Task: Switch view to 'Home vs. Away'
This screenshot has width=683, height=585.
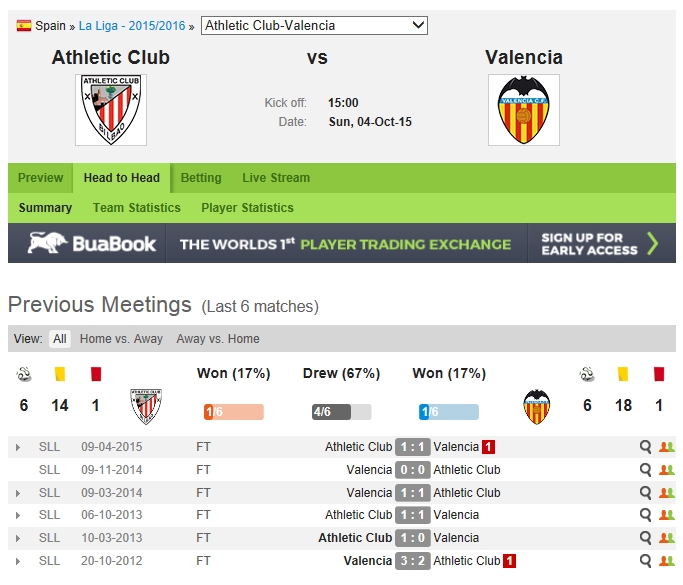Action: (121, 339)
